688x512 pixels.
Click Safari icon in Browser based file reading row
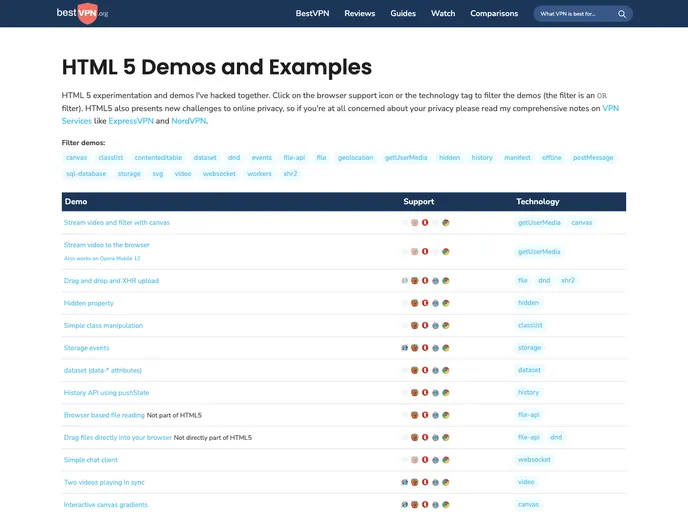[435, 415]
